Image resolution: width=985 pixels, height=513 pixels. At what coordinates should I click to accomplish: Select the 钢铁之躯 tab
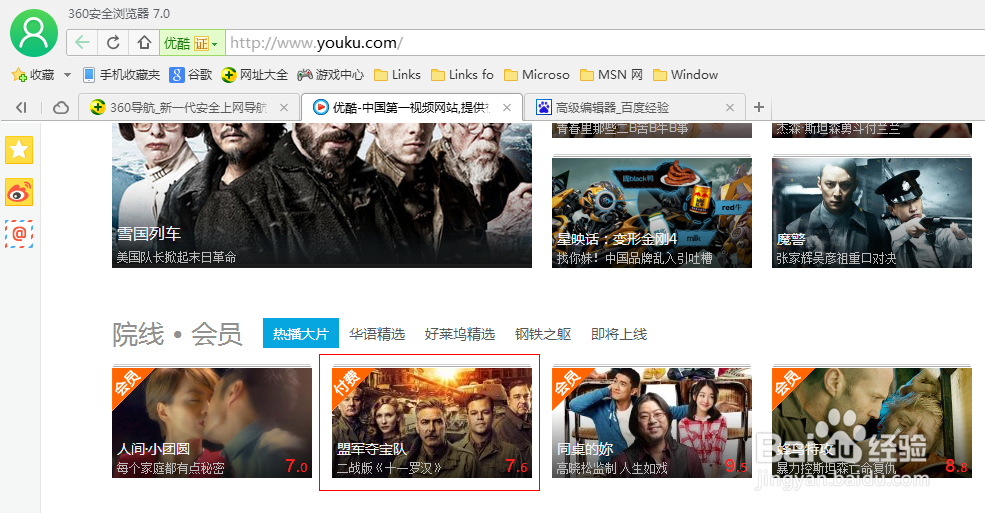coord(543,334)
